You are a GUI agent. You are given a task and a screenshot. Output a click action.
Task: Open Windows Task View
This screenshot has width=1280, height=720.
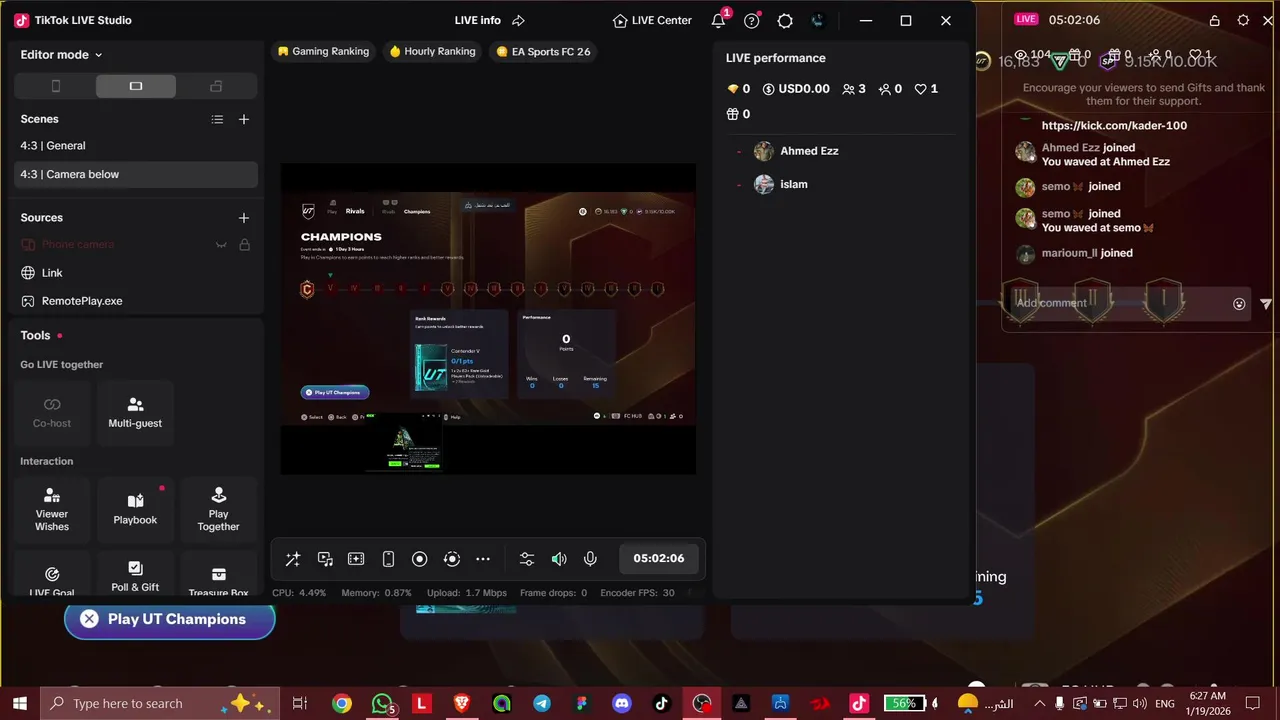[299, 704]
